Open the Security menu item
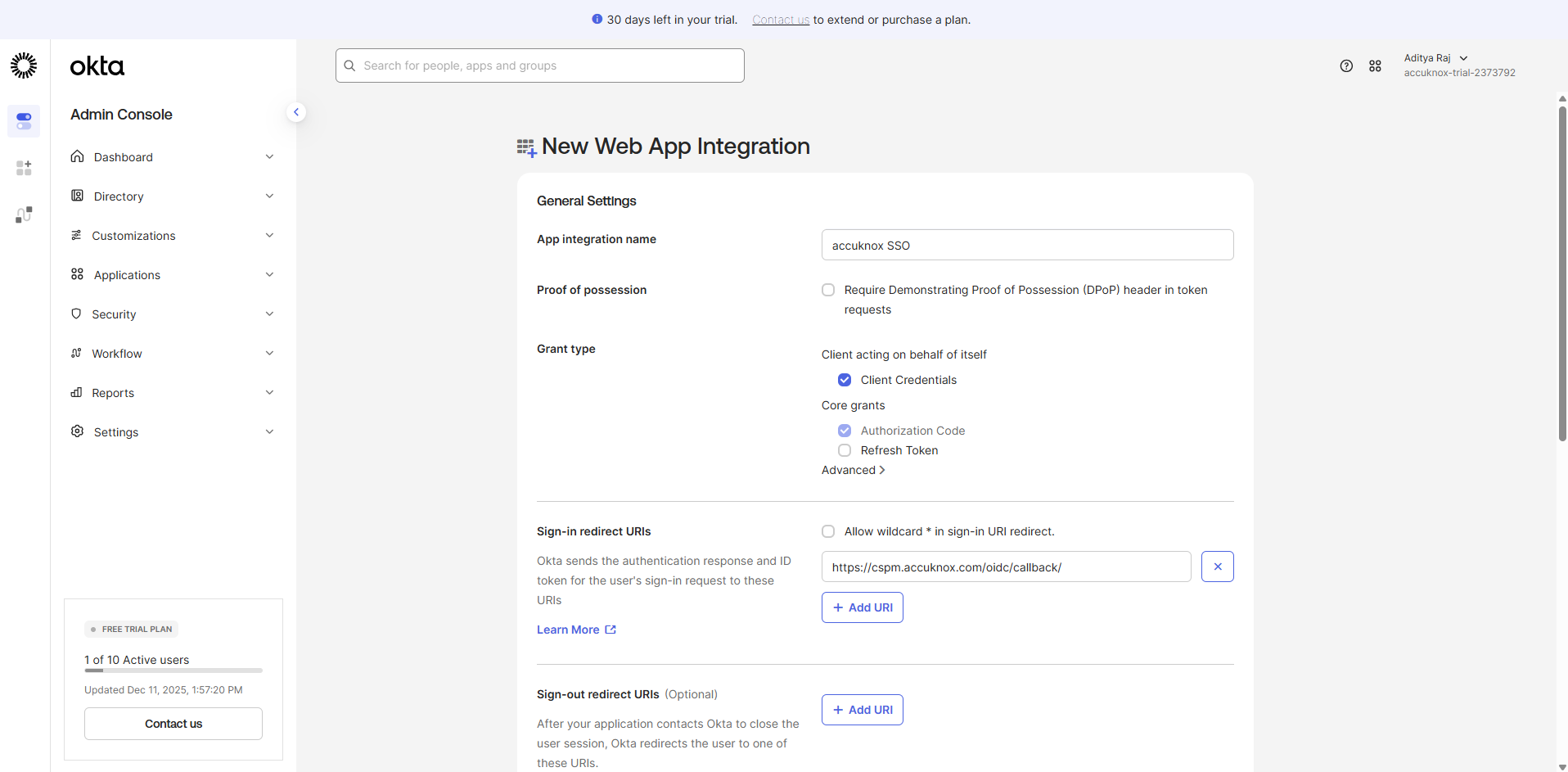 coord(114,314)
